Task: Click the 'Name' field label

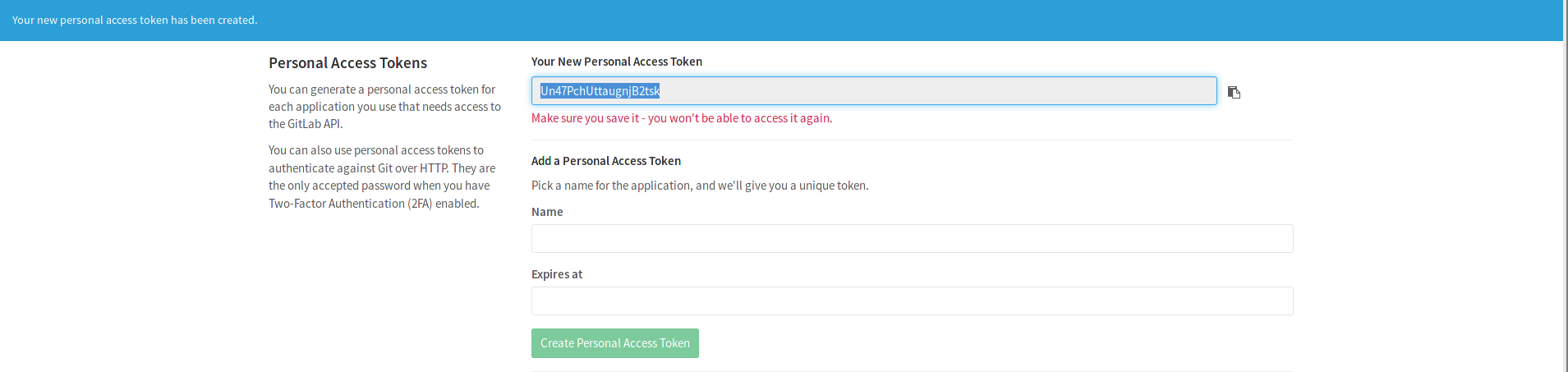Action: pos(547,212)
